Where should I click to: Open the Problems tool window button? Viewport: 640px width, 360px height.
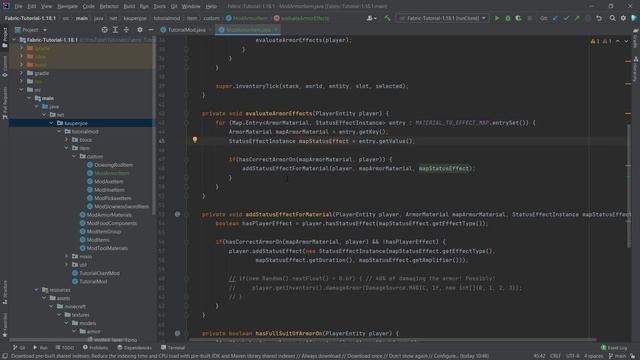[x=96, y=348]
